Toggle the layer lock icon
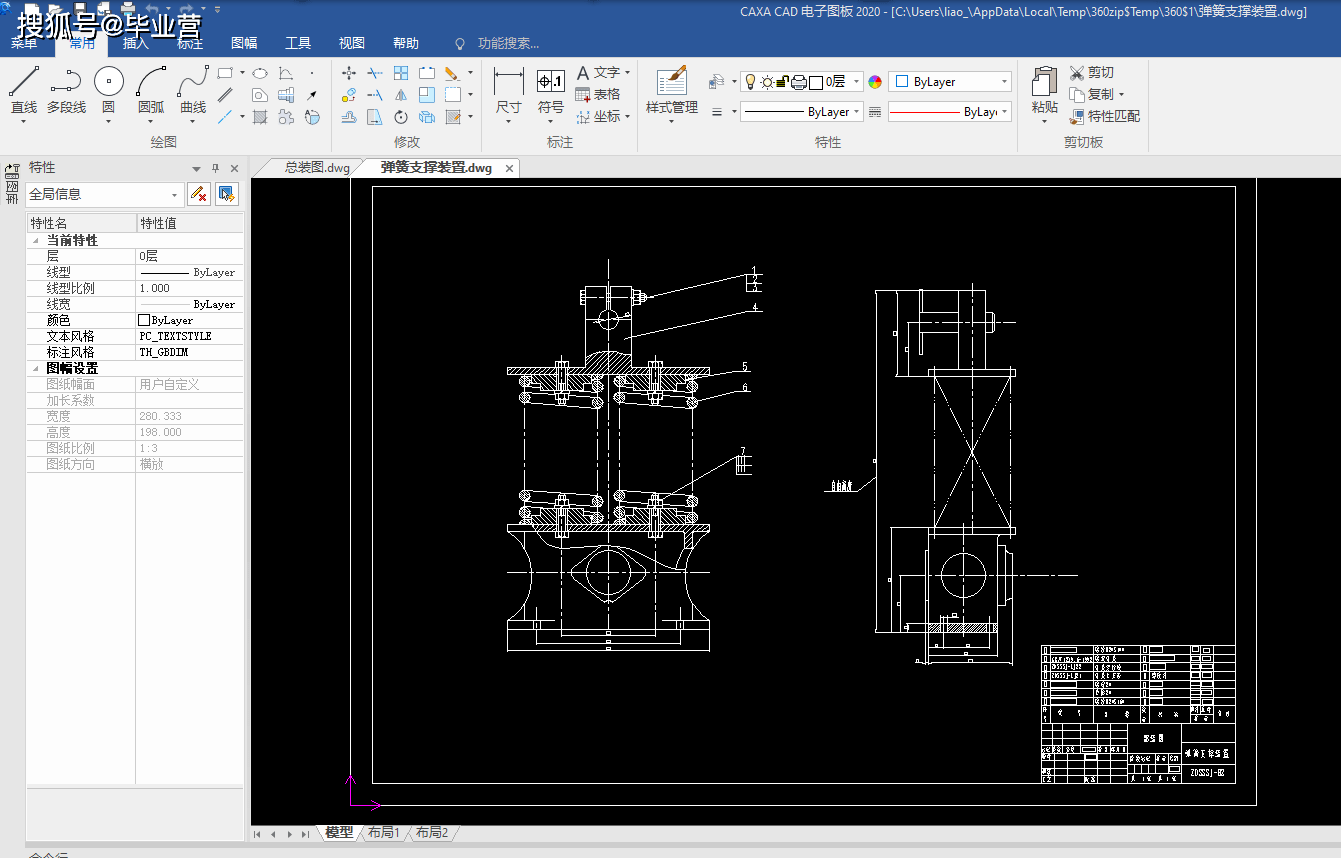The width and height of the screenshot is (1341, 858). (783, 82)
